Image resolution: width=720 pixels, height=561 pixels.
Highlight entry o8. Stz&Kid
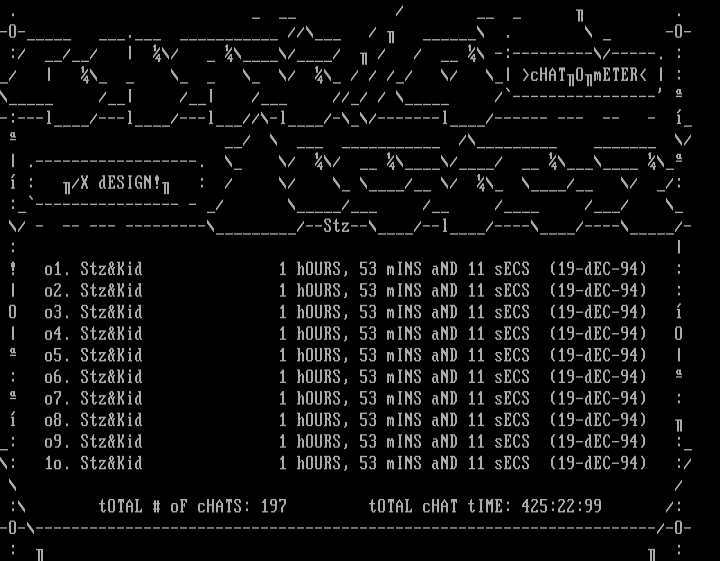pos(93,420)
